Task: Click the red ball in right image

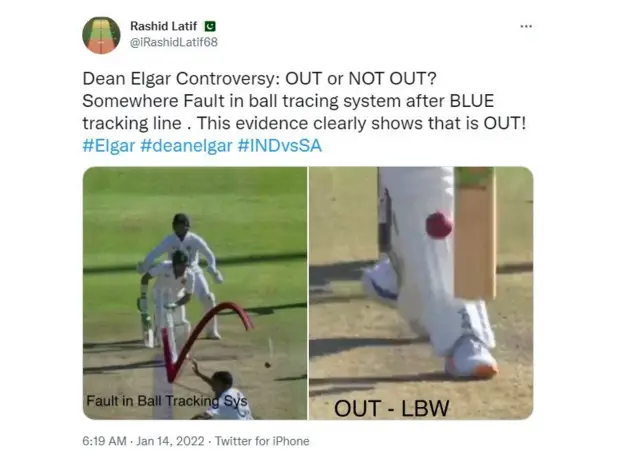Action: 439,225
